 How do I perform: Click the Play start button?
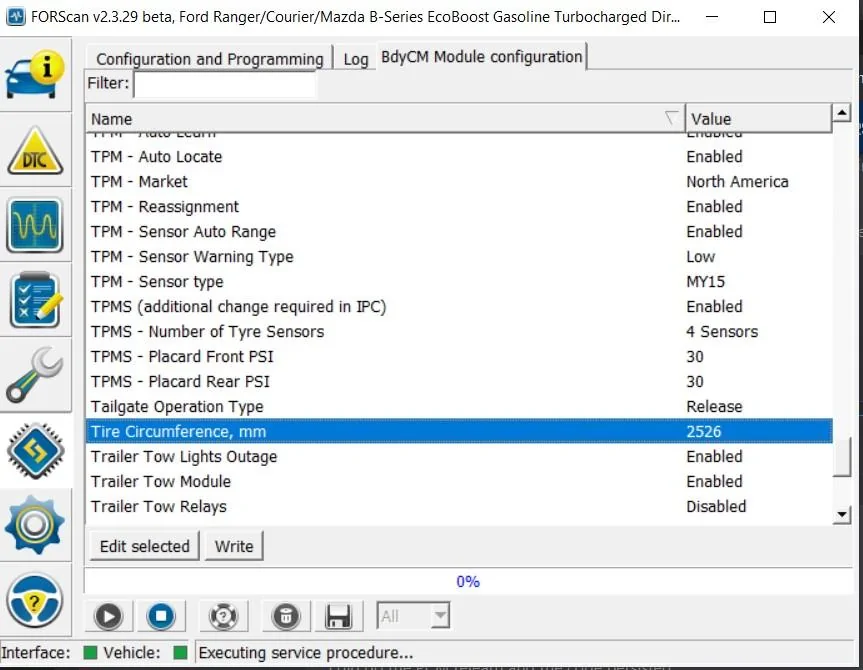(108, 615)
